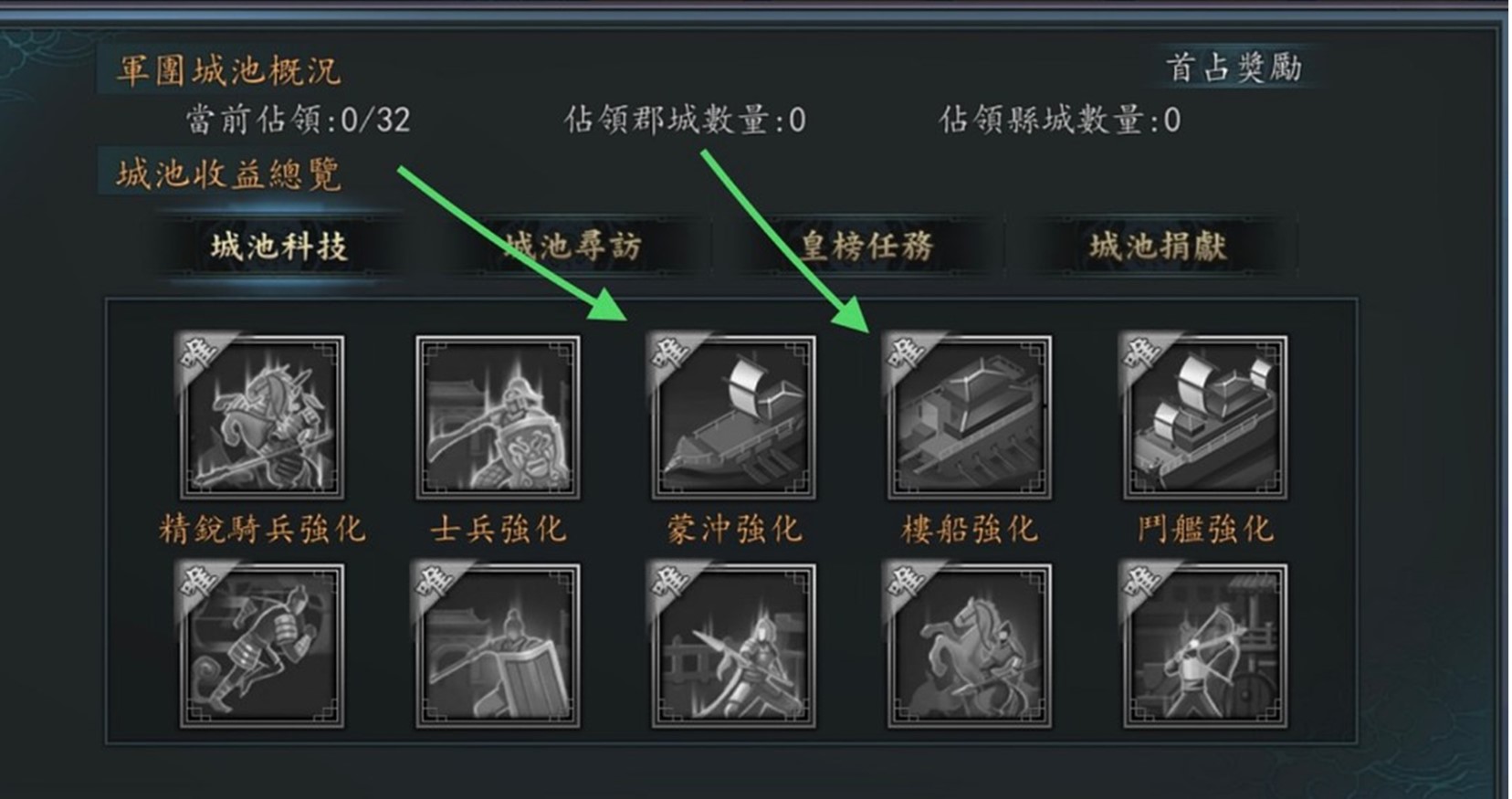Select the 樓船強化 tower ship icon
This screenshot has height=799, width=1512.
point(969,416)
